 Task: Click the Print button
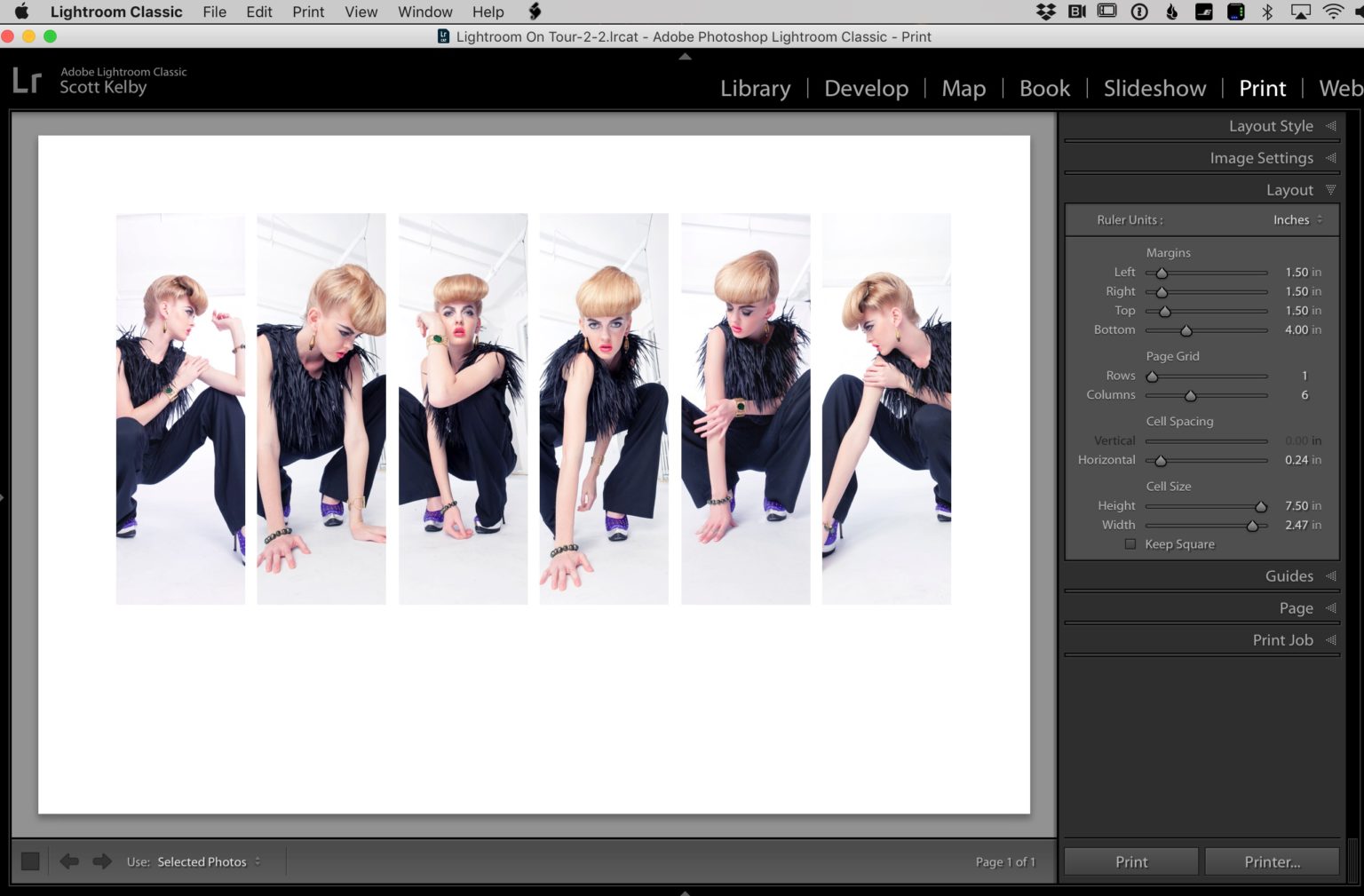pyautogui.click(x=1130, y=860)
